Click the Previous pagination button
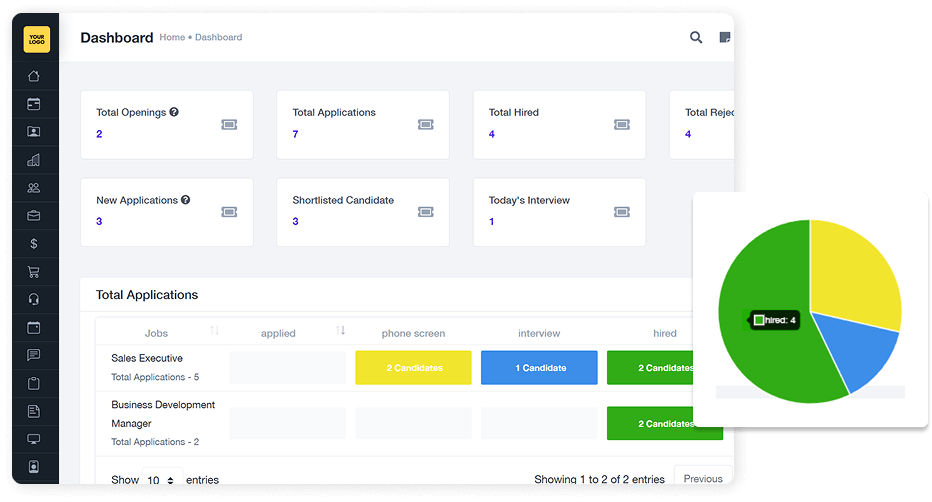 702,479
